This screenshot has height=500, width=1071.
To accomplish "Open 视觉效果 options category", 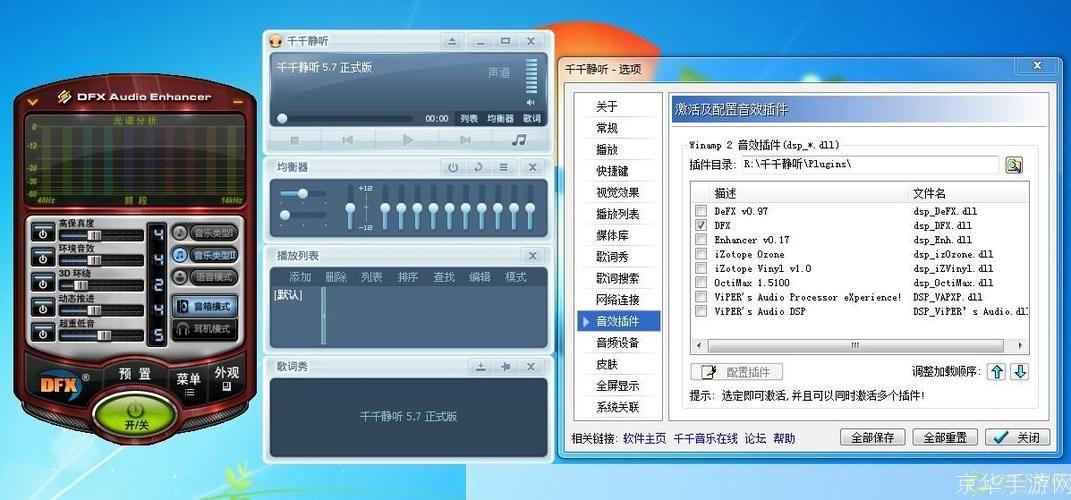I will click(618, 193).
